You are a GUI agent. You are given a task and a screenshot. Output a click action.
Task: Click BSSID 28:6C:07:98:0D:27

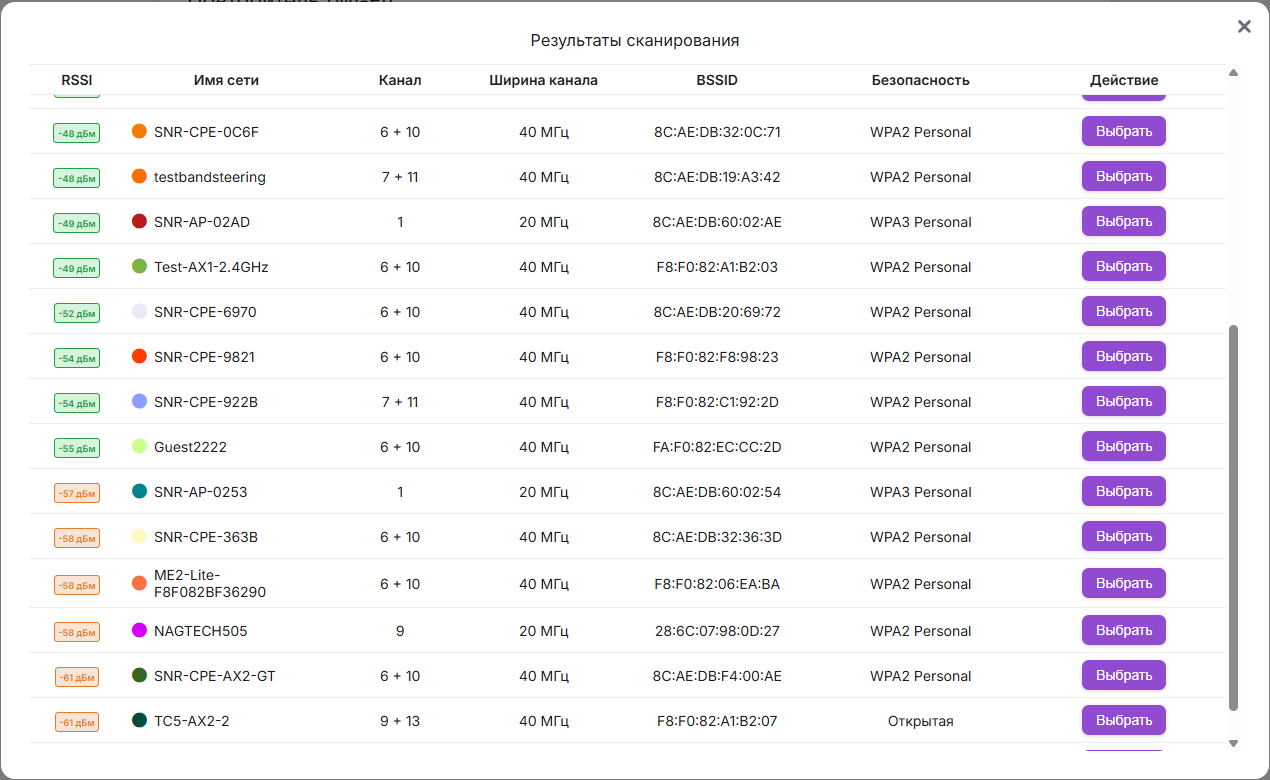pyautogui.click(x=717, y=631)
